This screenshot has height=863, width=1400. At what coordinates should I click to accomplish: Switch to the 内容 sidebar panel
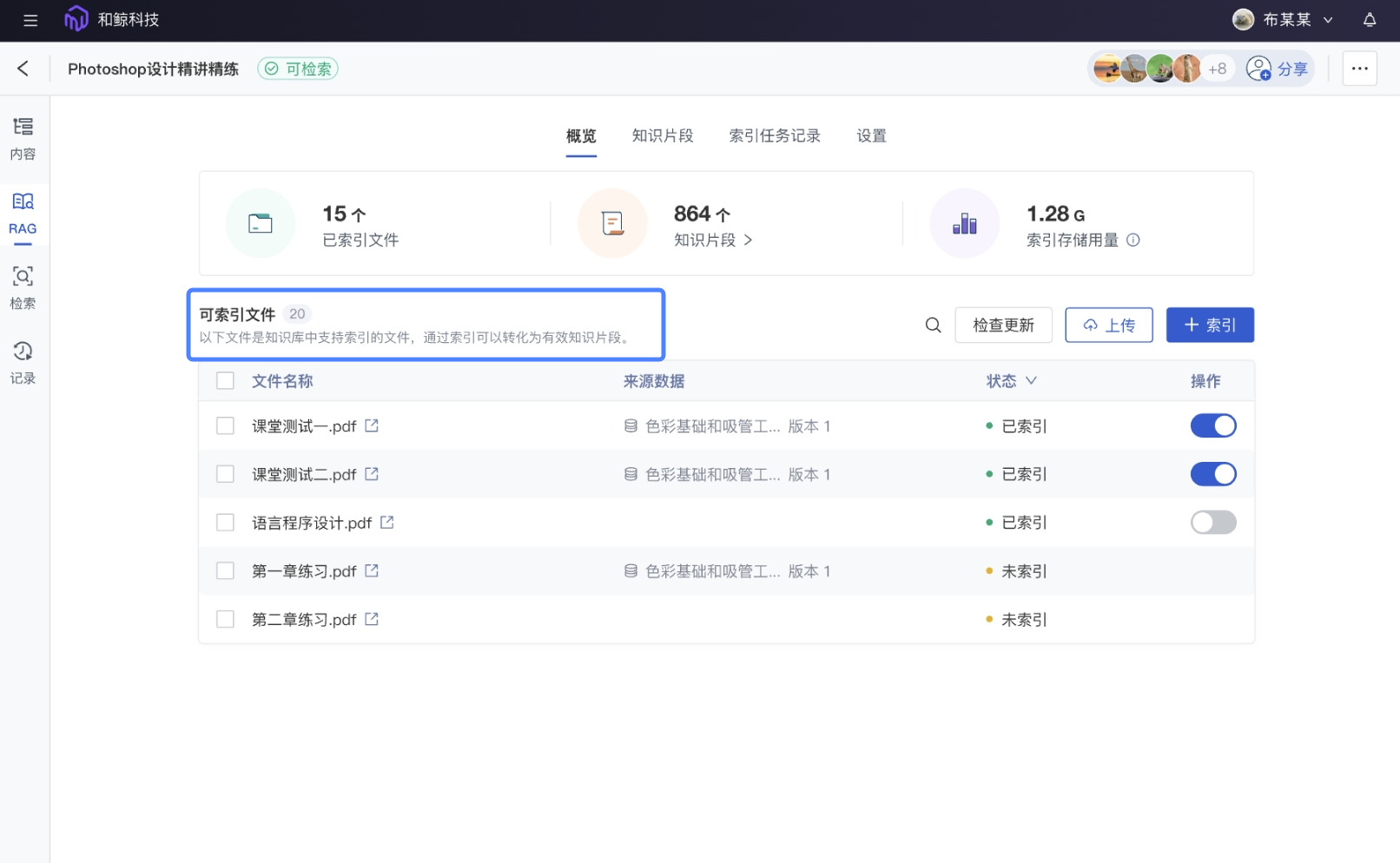pyautogui.click(x=23, y=137)
